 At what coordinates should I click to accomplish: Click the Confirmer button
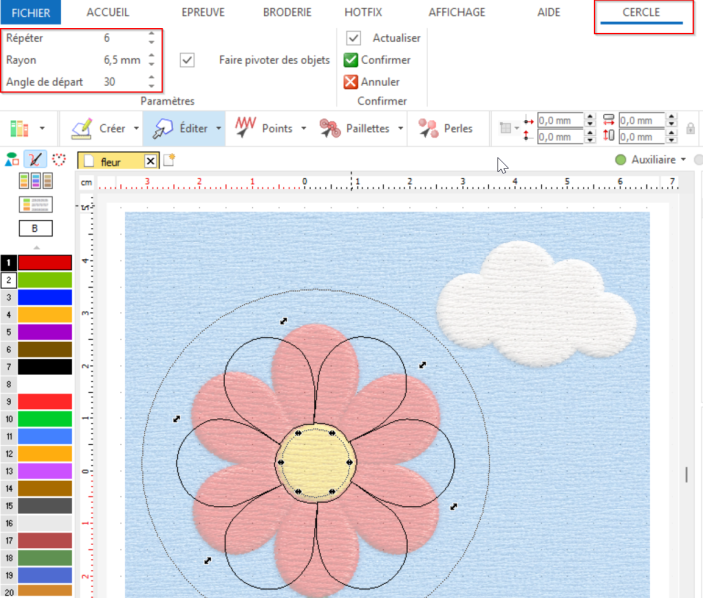point(377,60)
